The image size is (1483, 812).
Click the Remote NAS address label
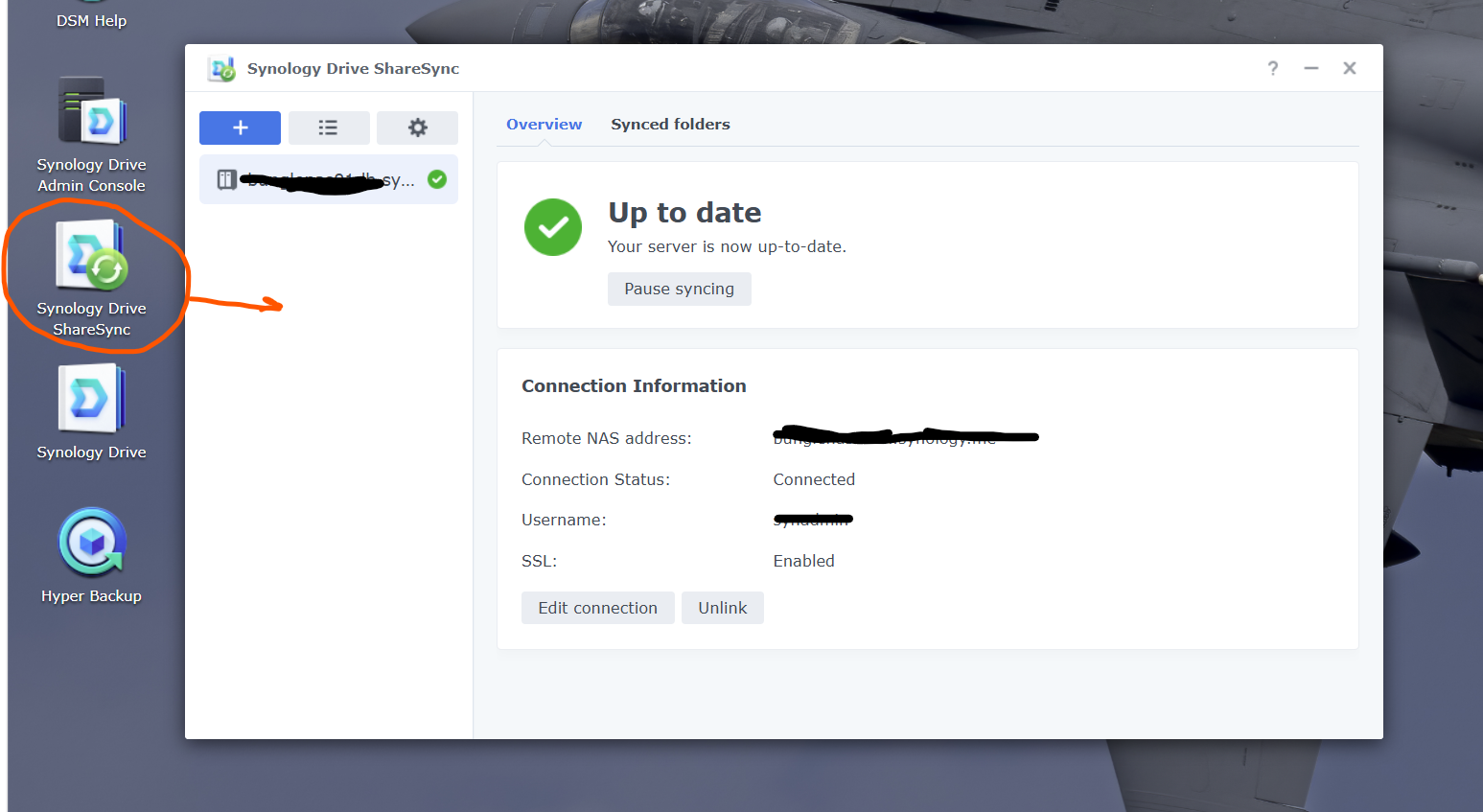coord(607,438)
